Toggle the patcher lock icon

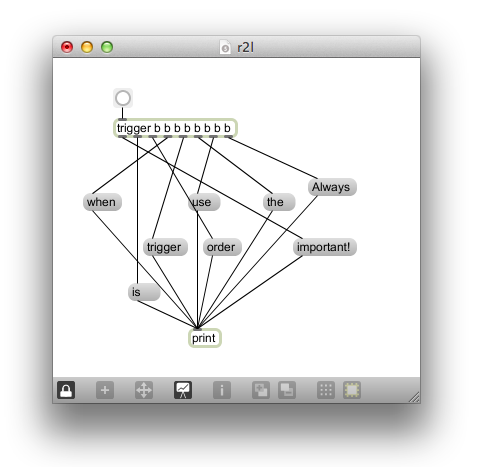66,390
